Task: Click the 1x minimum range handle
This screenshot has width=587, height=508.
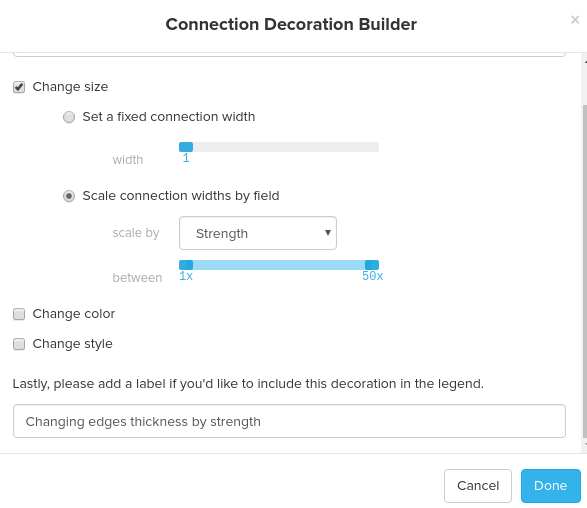Action: point(186,265)
